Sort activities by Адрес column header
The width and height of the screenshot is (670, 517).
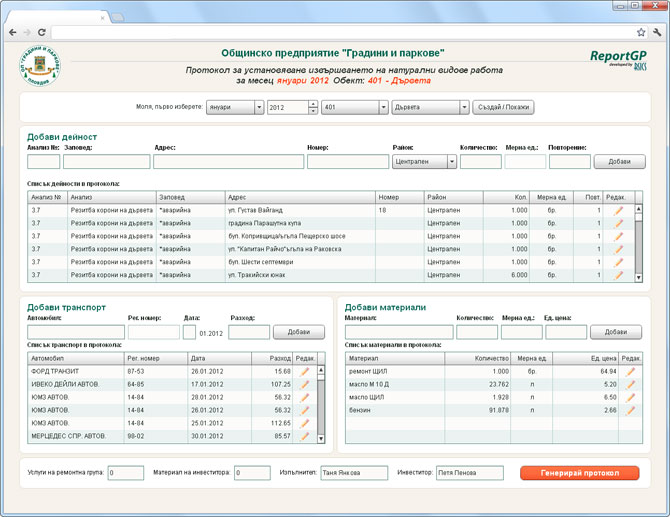tap(300, 197)
